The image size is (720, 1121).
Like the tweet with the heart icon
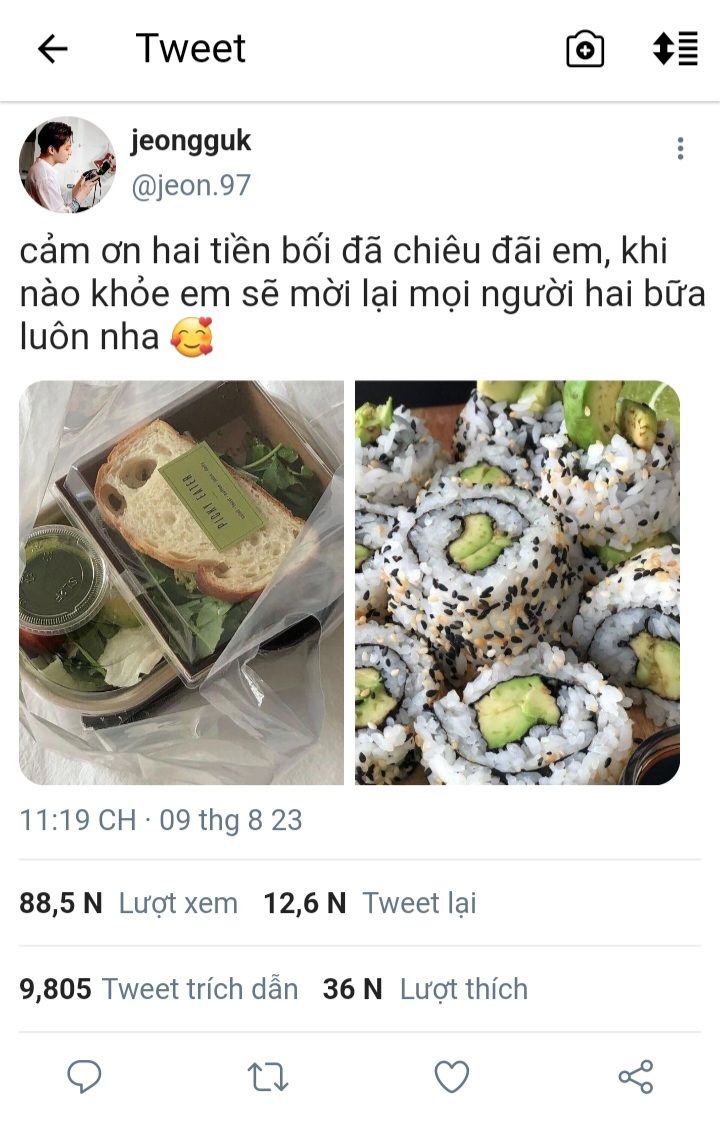[x=452, y=1077]
